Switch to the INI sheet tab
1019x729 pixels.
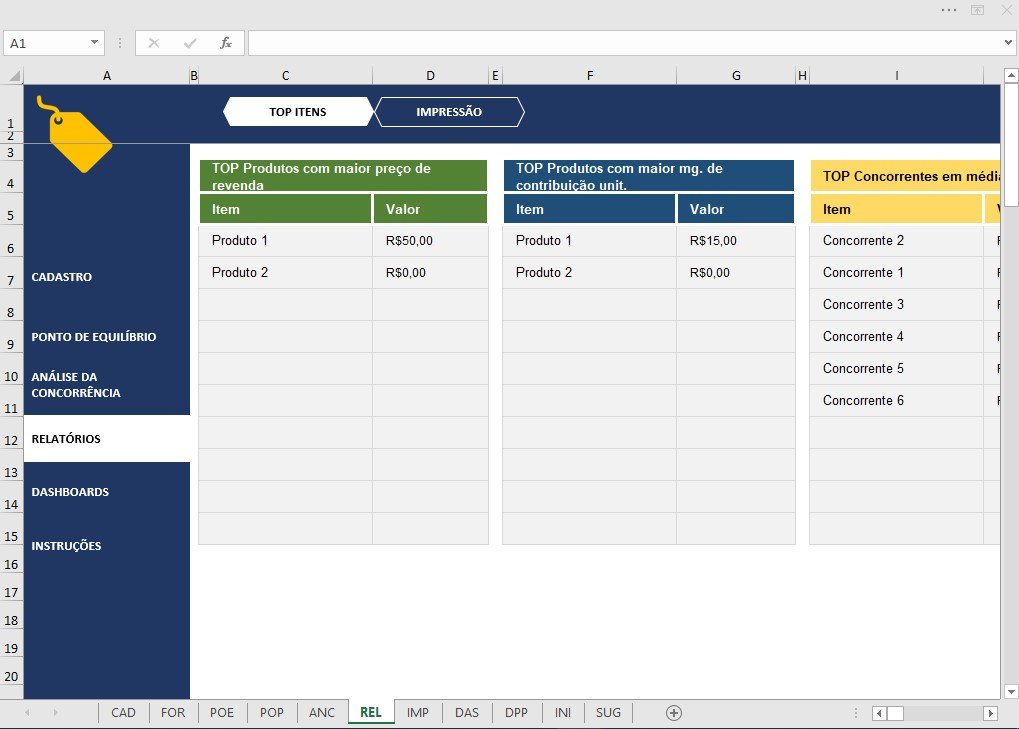(563, 713)
